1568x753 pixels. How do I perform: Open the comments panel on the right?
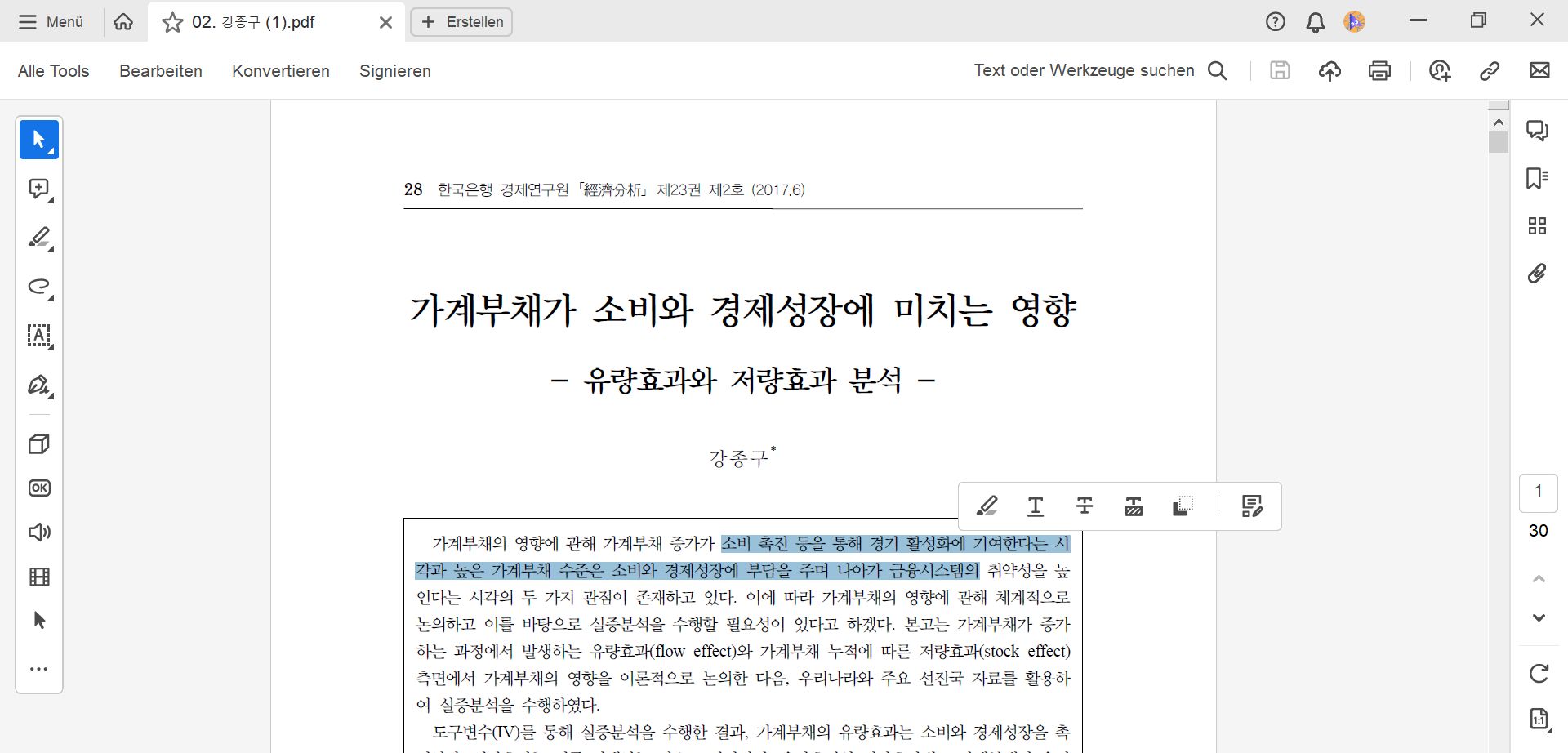(x=1538, y=131)
